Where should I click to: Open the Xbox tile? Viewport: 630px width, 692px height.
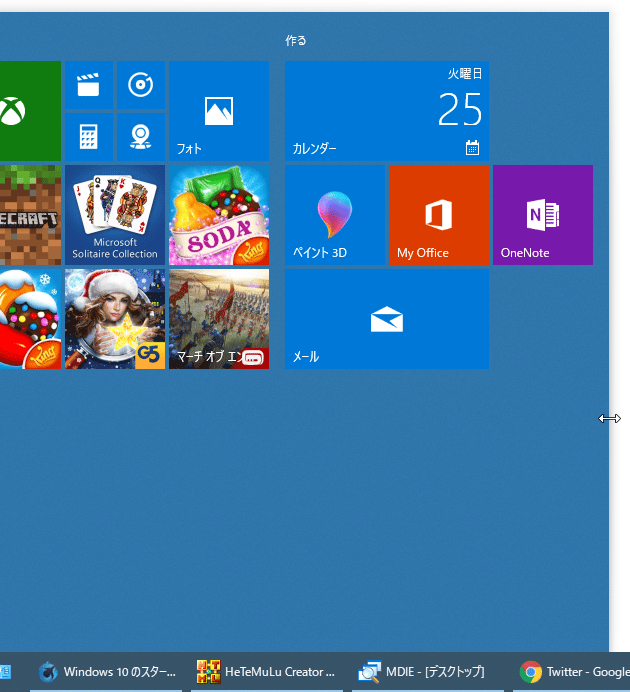pos(30,111)
